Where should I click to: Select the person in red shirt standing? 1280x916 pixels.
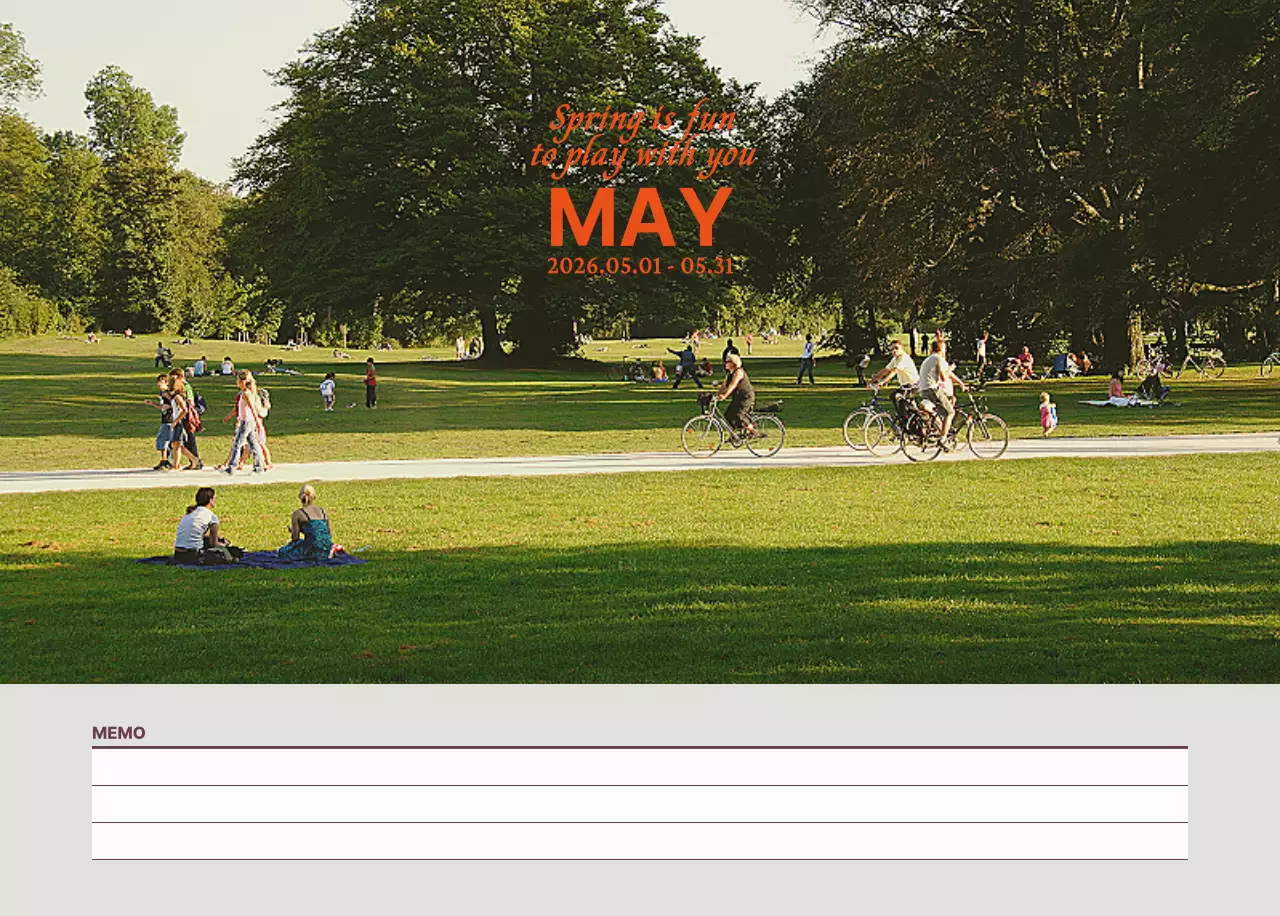tap(371, 383)
